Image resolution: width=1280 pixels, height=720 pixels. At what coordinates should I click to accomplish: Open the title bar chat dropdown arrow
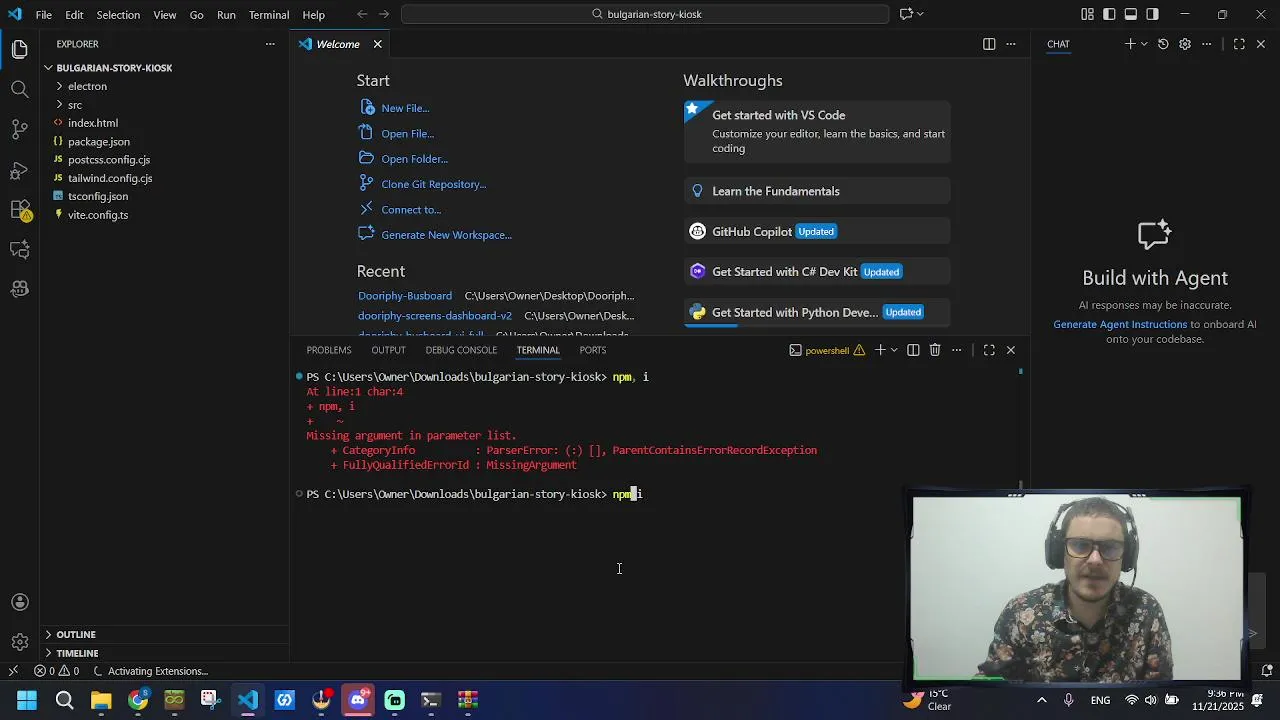pyautogui.click(x=921, y=14)
